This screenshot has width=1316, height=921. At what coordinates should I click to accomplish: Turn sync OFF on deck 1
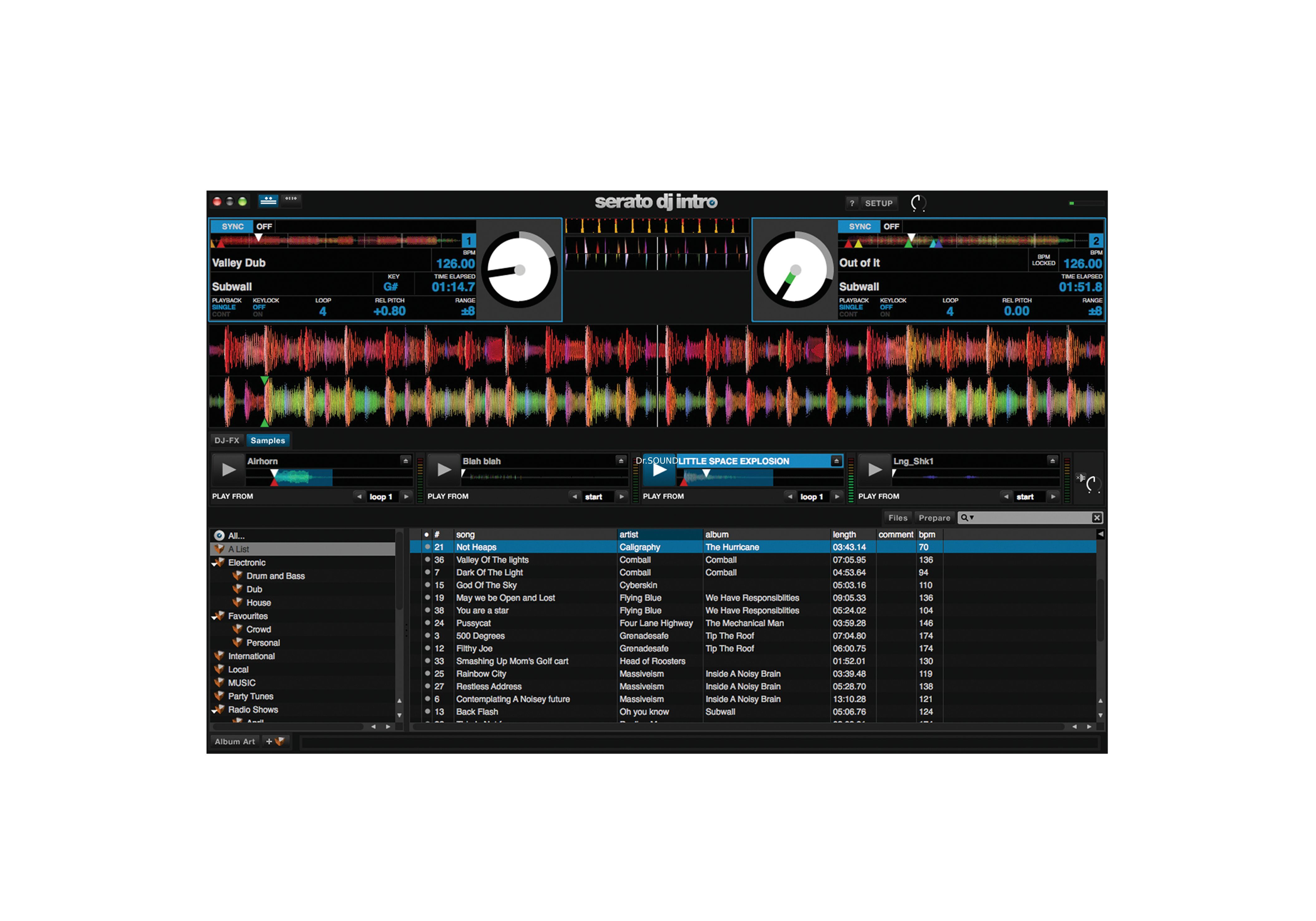[x=264, y=226]
